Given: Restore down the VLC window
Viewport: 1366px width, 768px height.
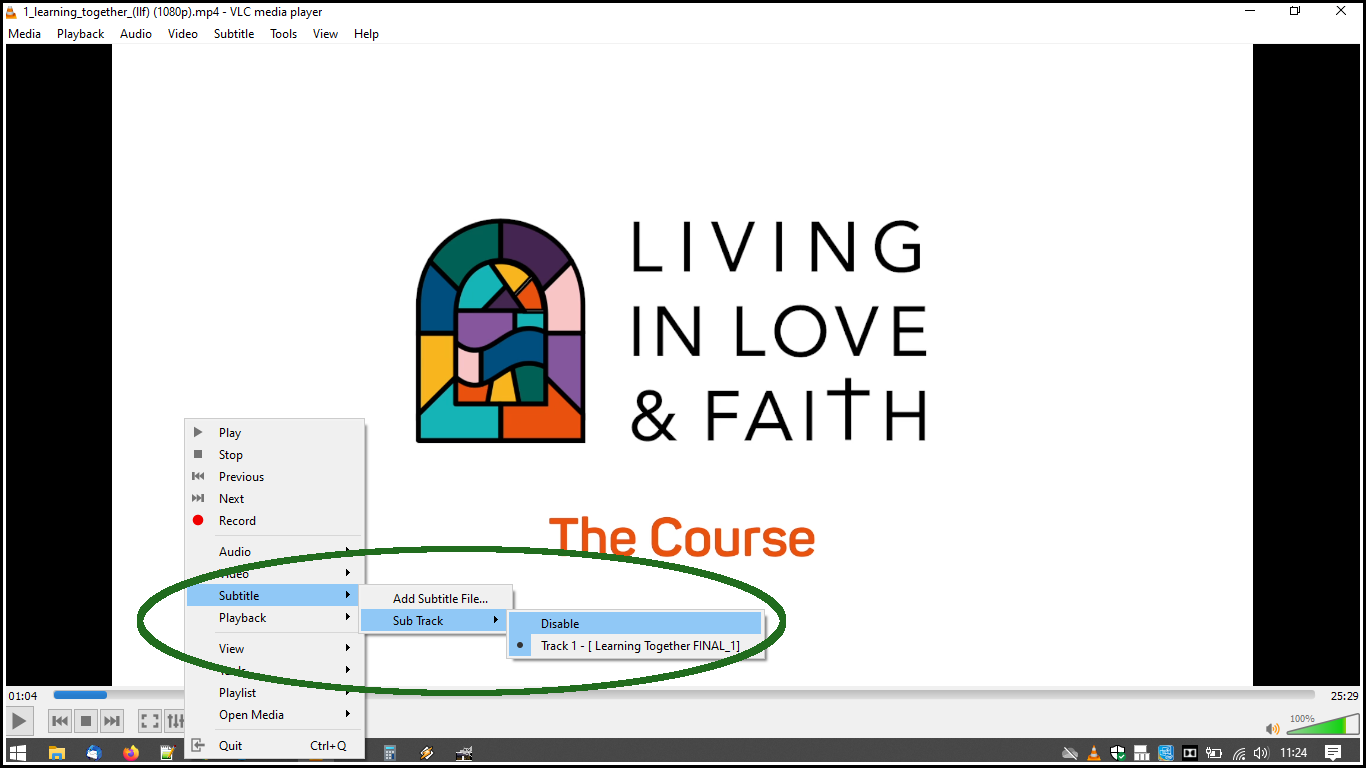Looking at the screenshot, I should [x=1295, y=11].
